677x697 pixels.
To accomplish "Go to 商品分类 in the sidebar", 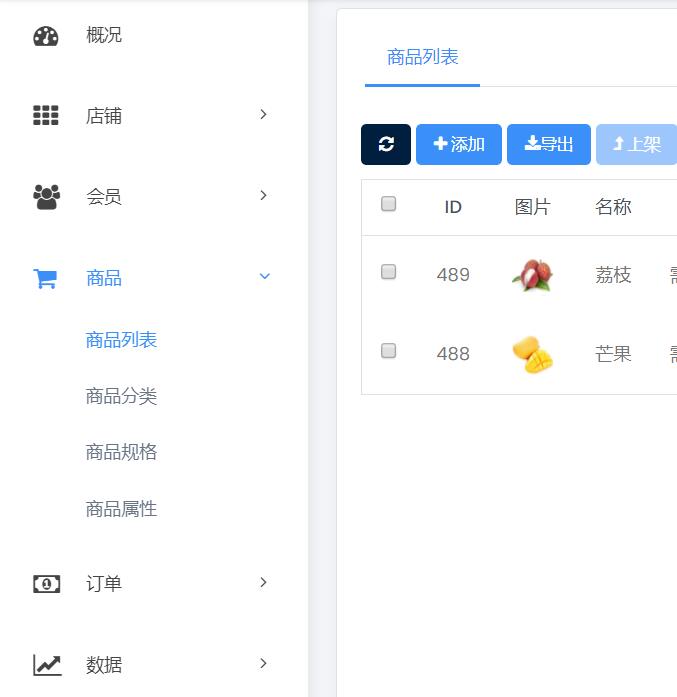I will 121,396.
